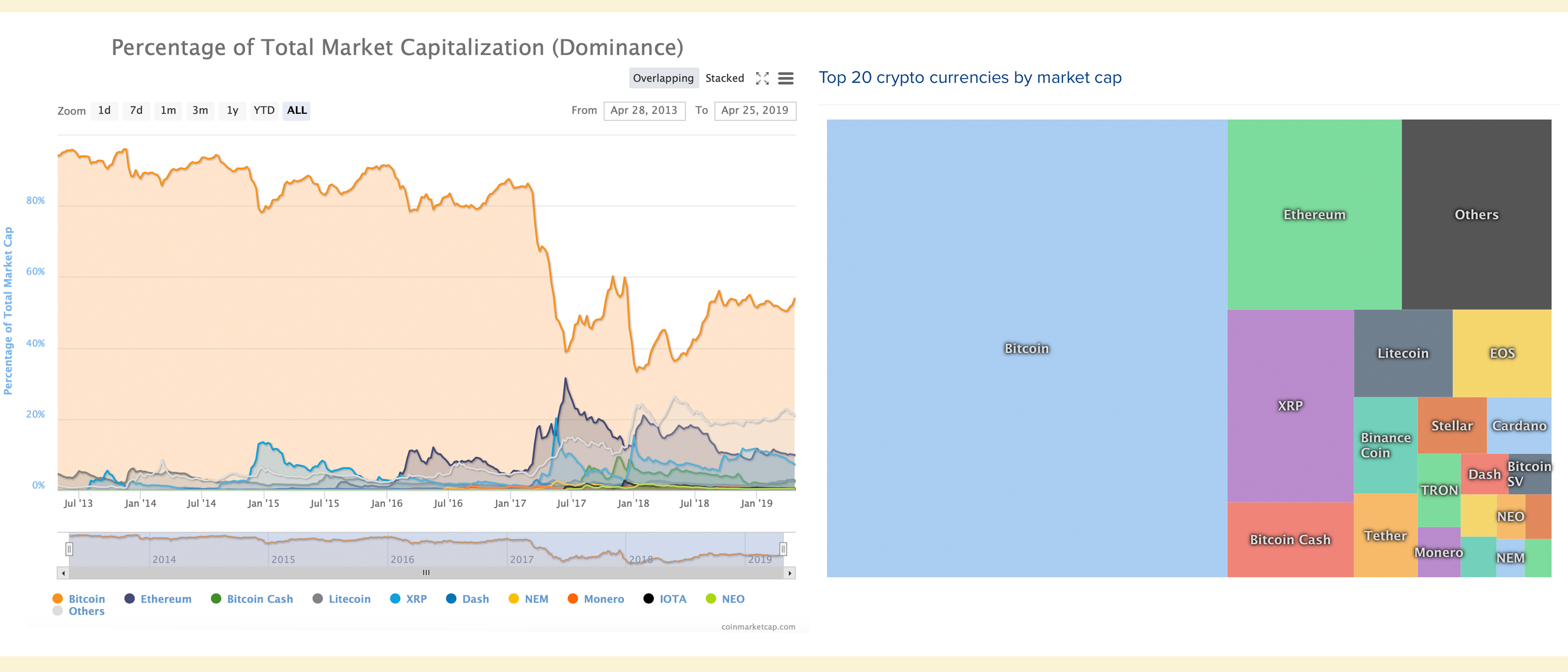Image resolution: width=1568 pixels, height=672 pixels.
Task: Select the Stellar treemap block
Action: point(1452,426)
